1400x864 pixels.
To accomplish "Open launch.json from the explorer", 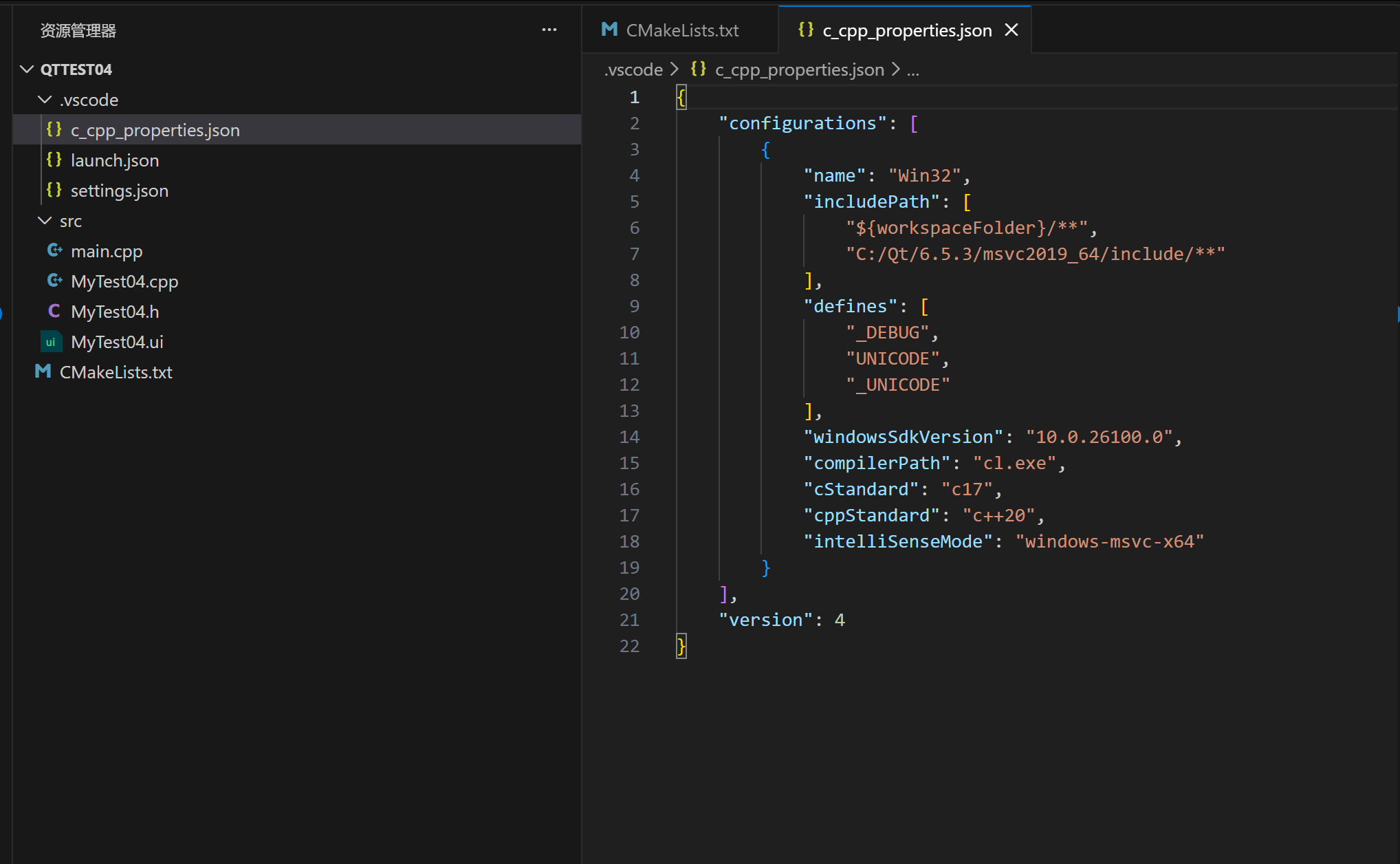I will click(115, 160).
